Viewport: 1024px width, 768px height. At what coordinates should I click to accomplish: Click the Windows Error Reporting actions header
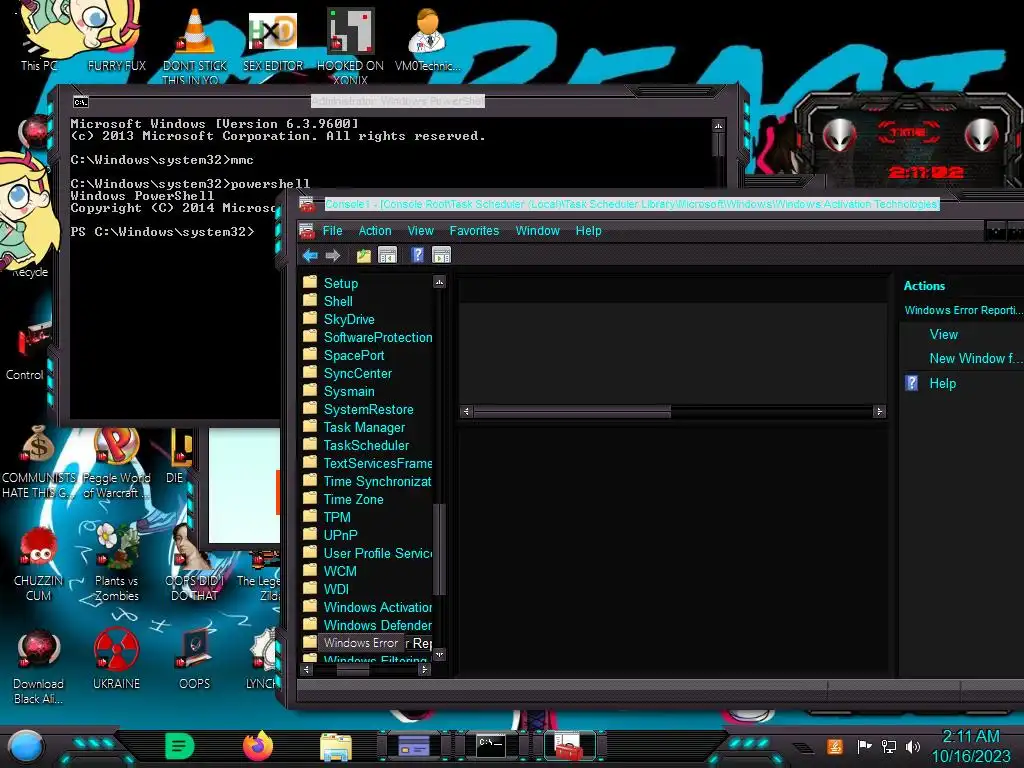tap(963, 310)
